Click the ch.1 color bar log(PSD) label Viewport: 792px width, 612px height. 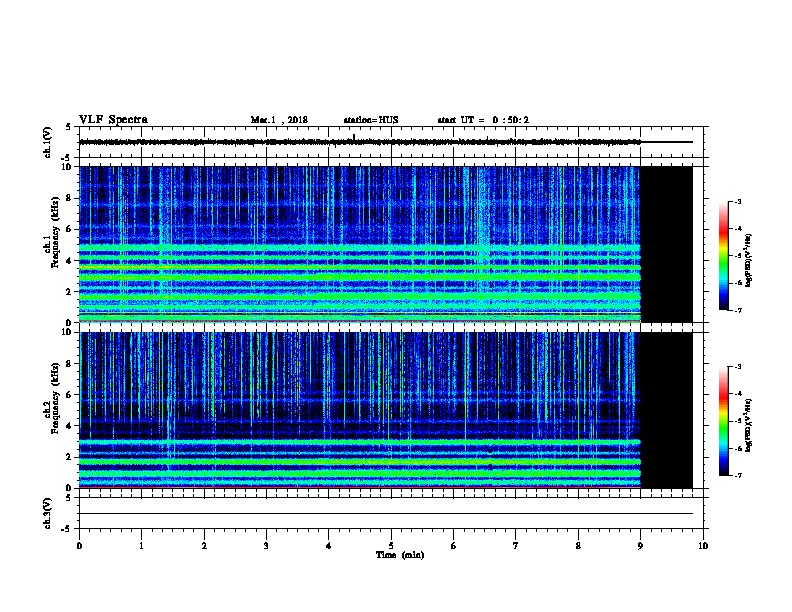pyautogui.click(x=749, y=261)
